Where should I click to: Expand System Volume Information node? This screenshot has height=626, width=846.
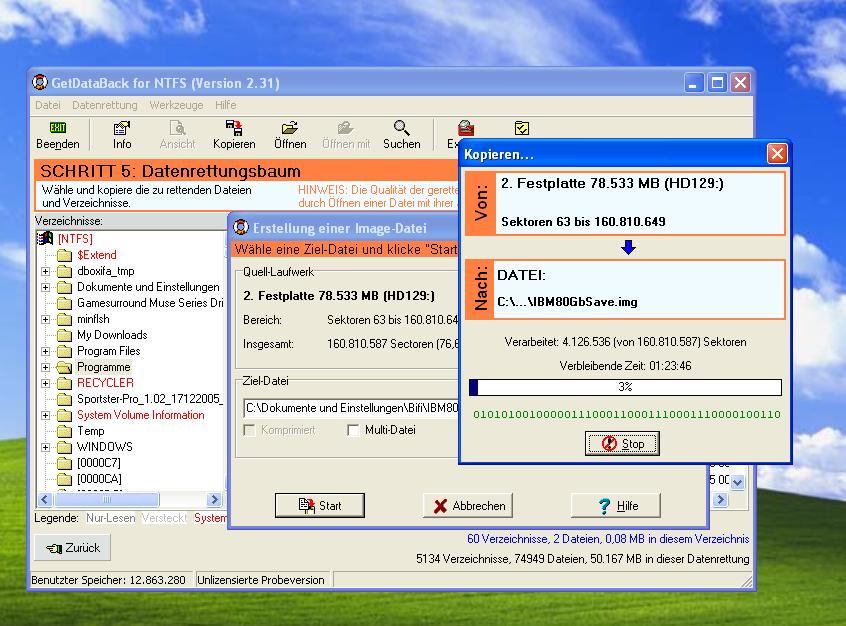point(45,416)
